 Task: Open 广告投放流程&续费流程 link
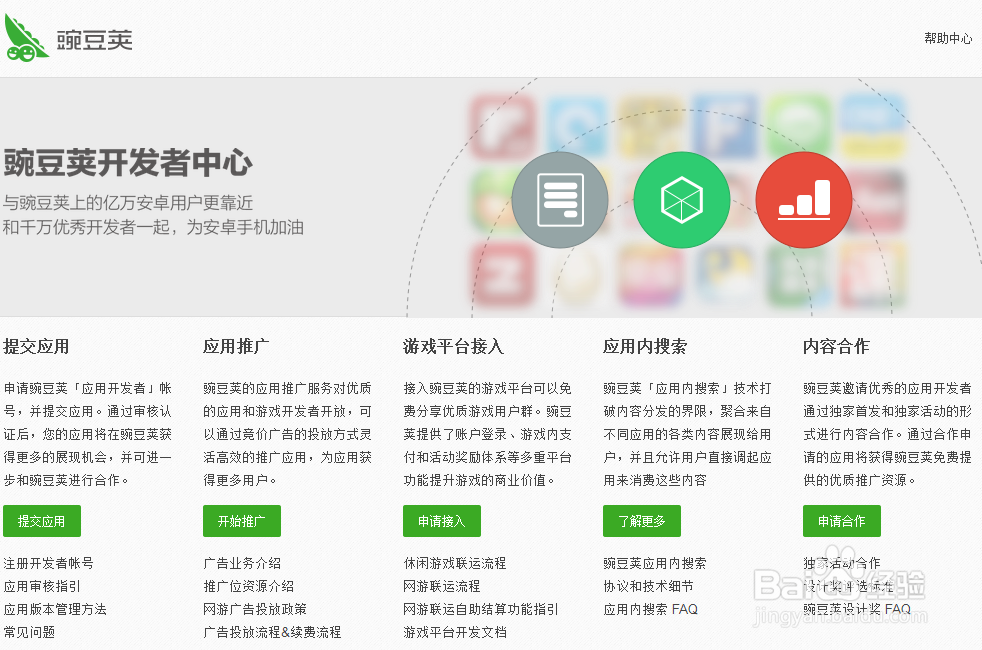pos(272,632)
